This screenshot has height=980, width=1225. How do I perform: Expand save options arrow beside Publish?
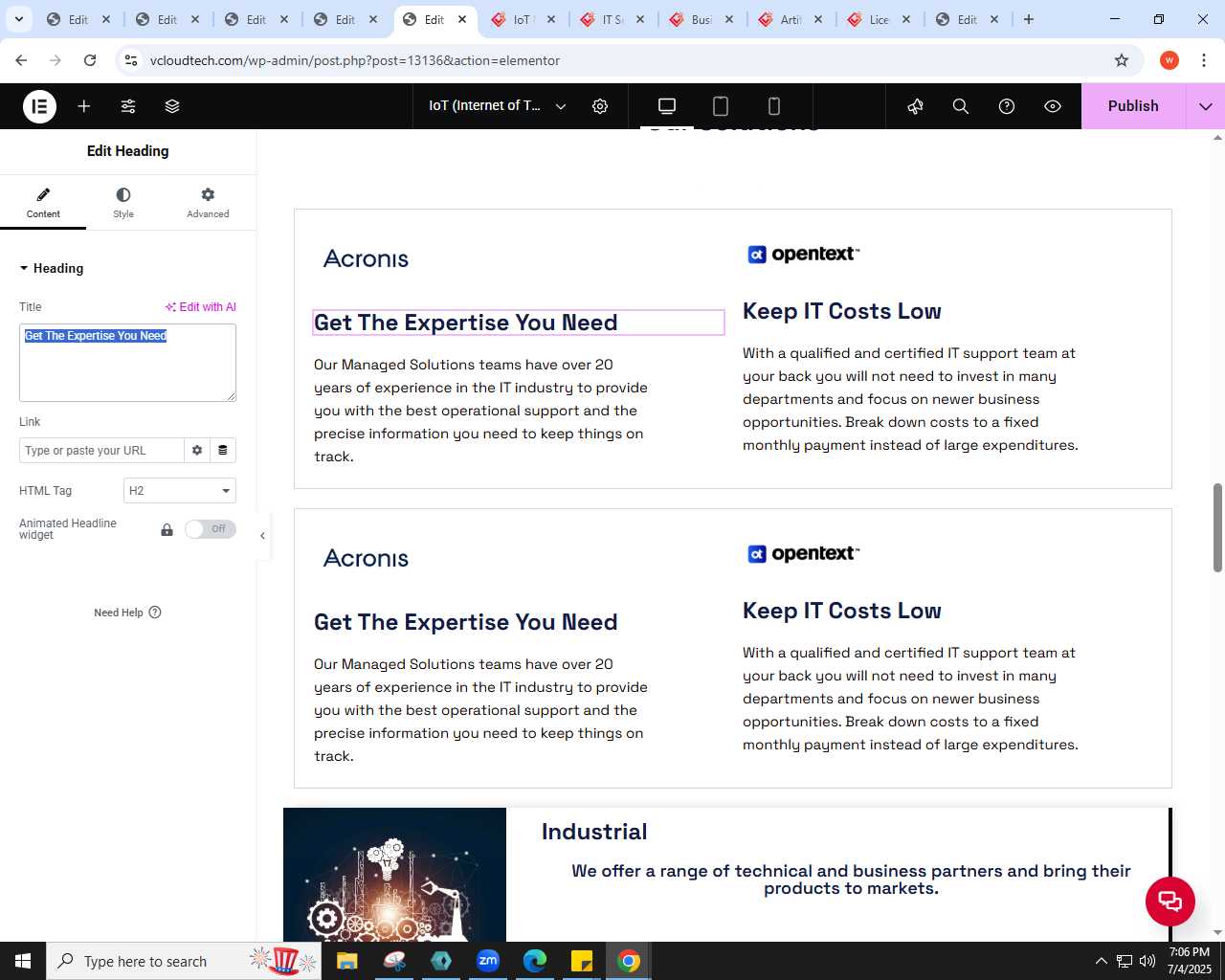[x=1206, y=106]
